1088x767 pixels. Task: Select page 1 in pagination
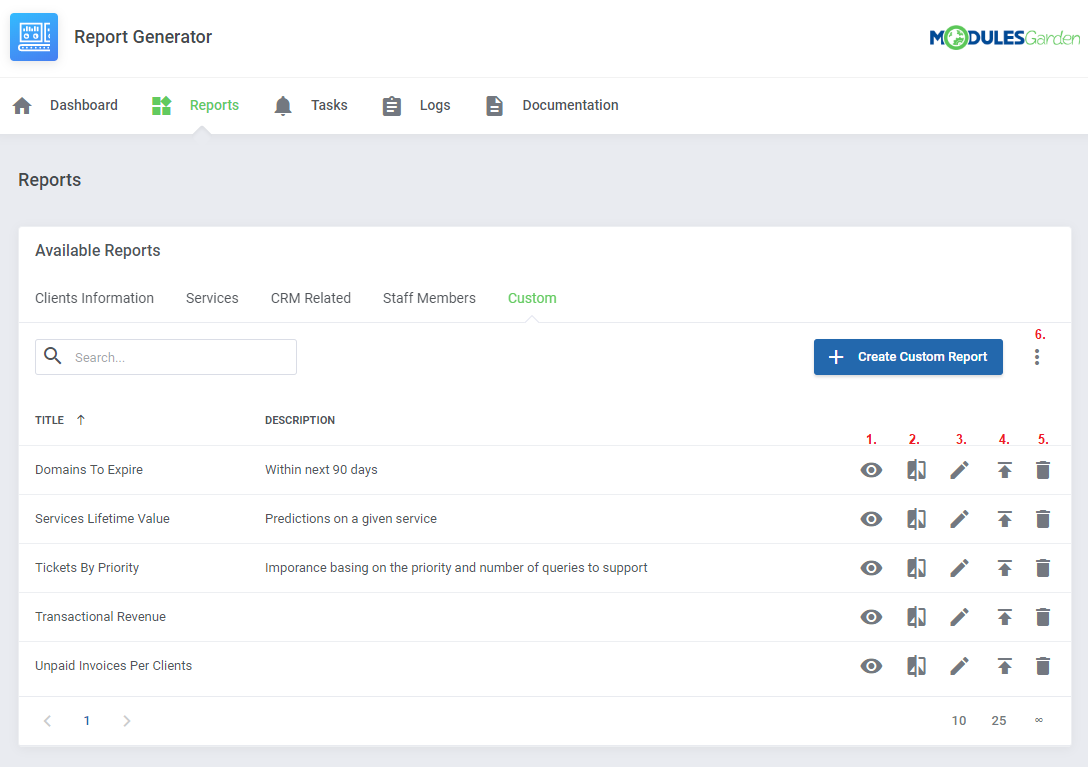click(87, 721)
